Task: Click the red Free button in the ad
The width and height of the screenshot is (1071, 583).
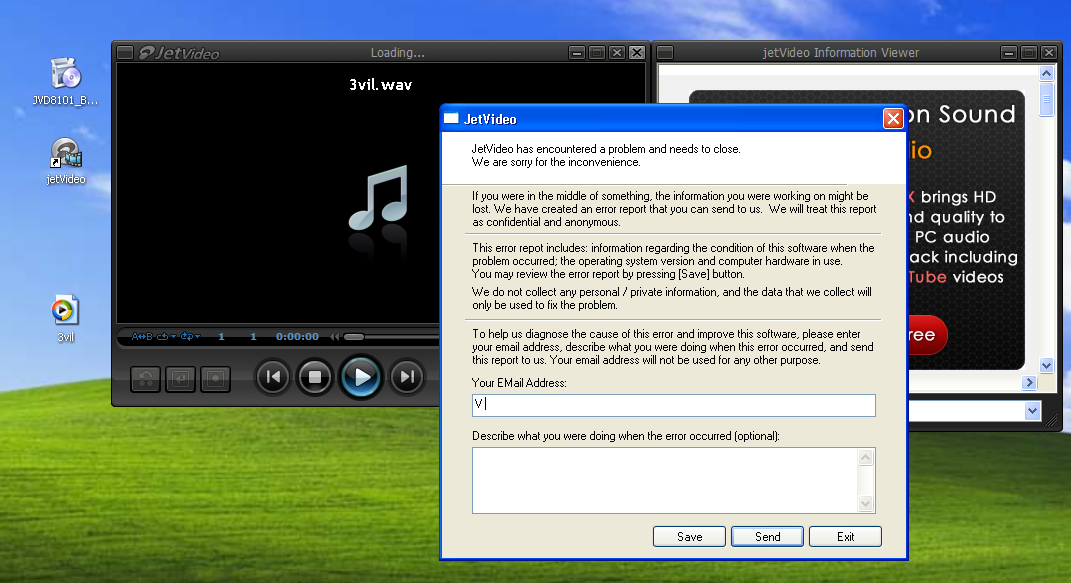Action: point(928,335)
